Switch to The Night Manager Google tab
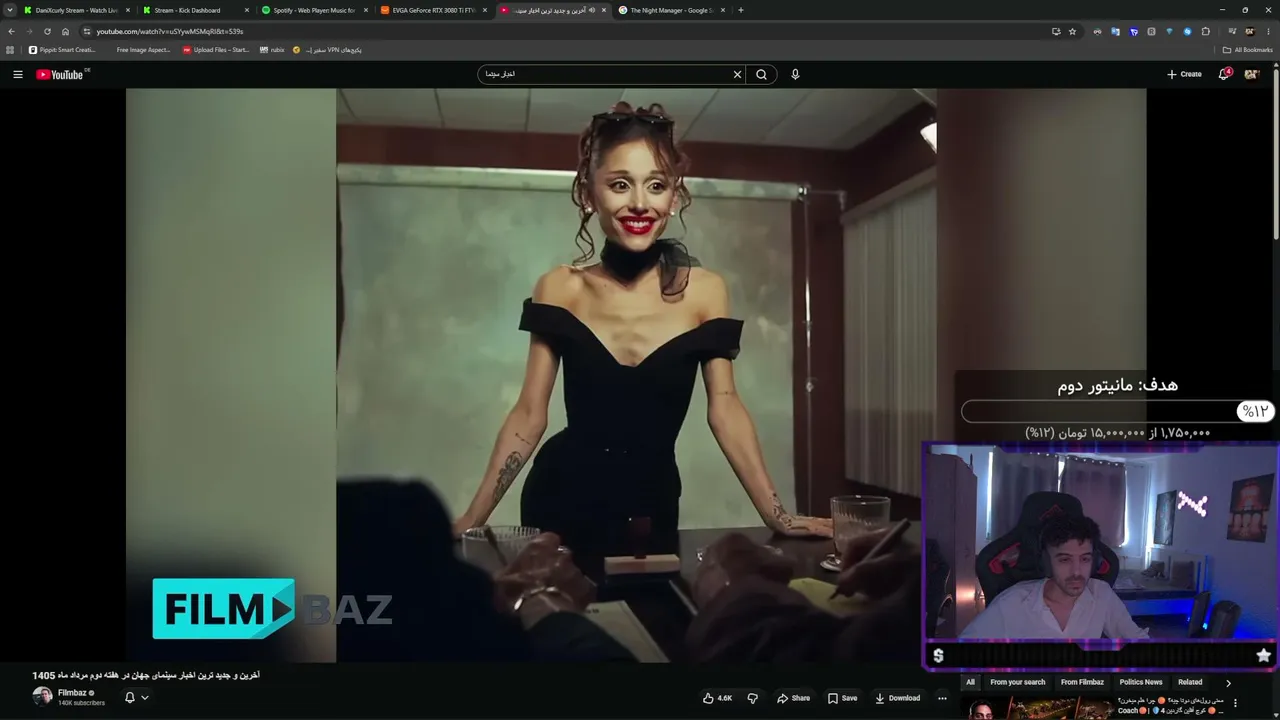This screenshot has width=1280, height=720. (x=671, y=10)
